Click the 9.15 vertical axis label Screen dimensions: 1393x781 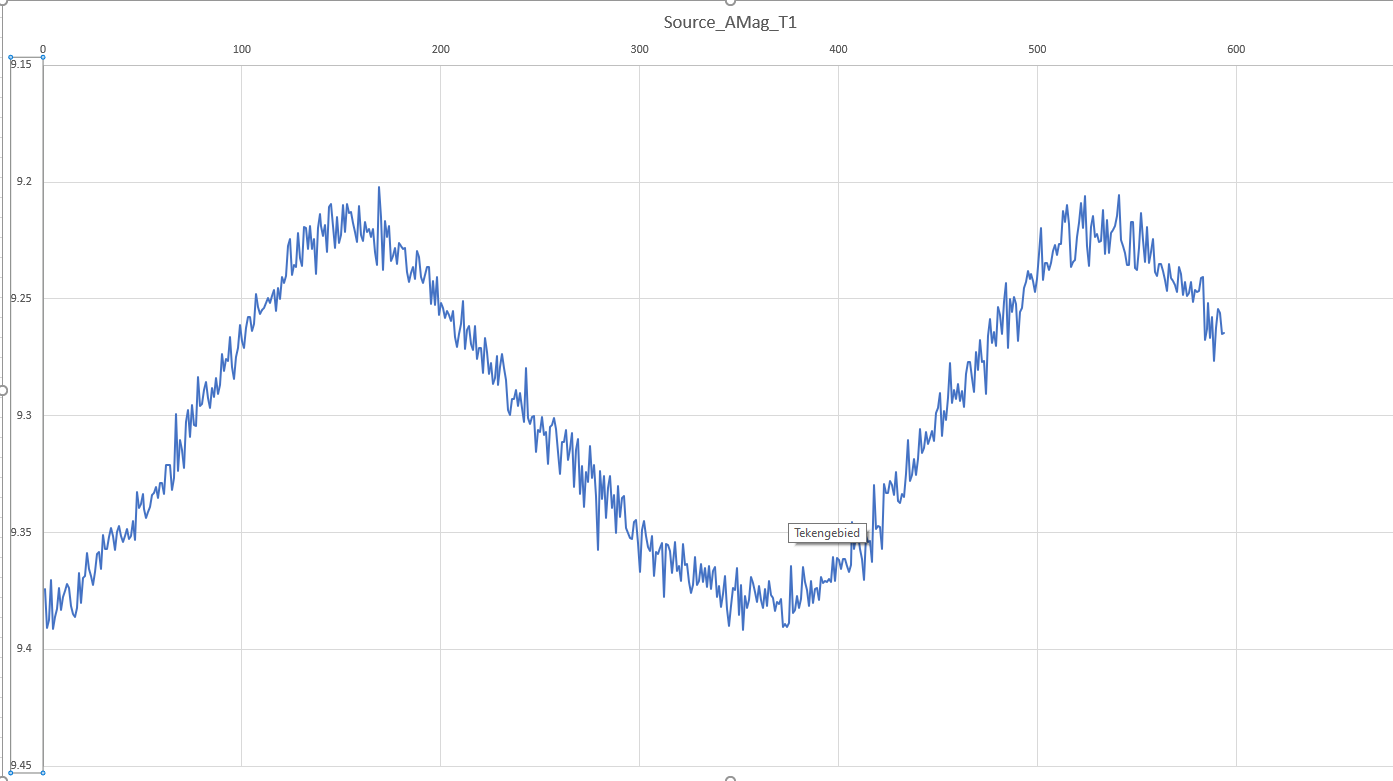[x=21, y=64]
